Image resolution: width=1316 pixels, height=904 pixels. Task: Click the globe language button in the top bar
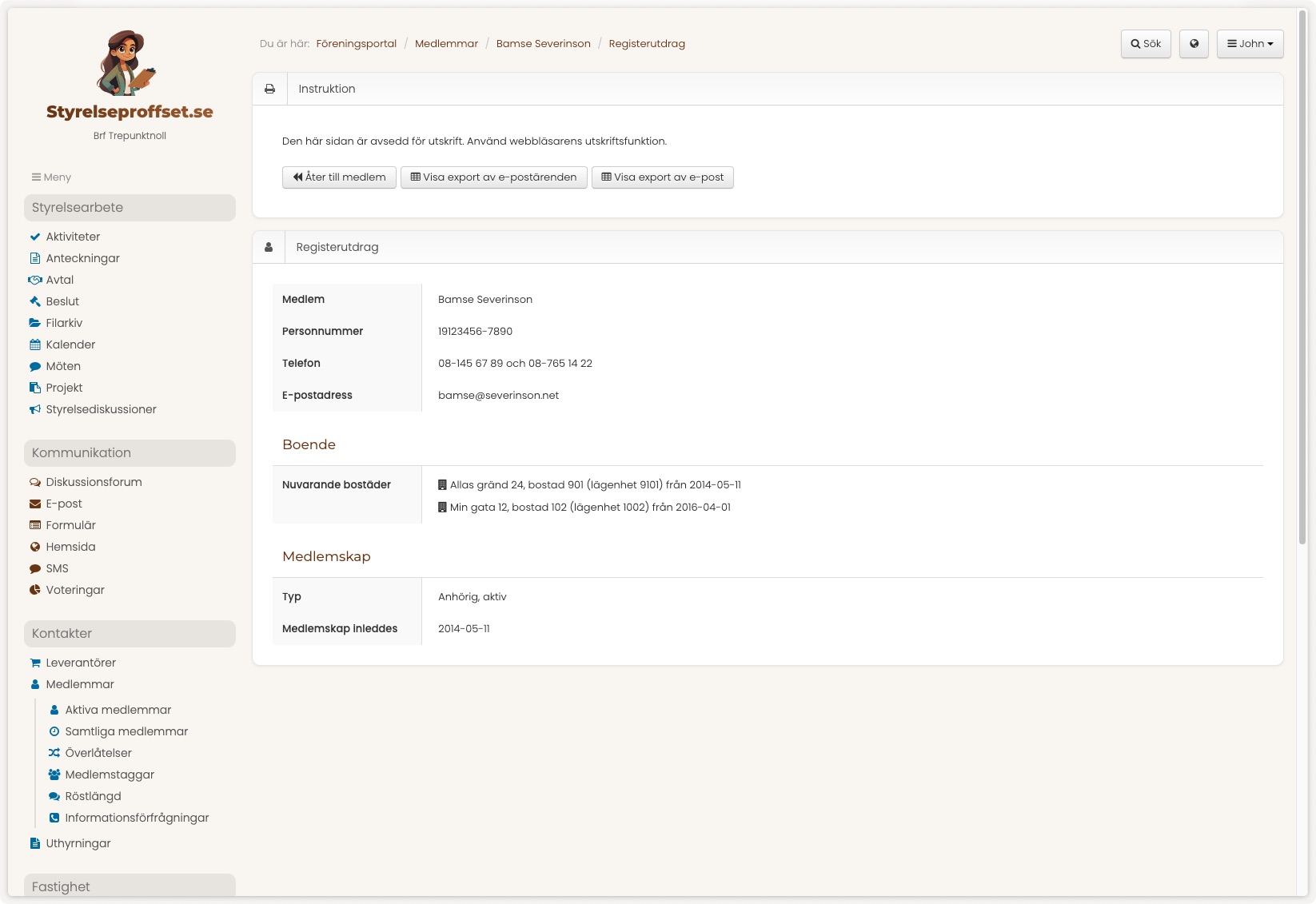pos(1194,44)
